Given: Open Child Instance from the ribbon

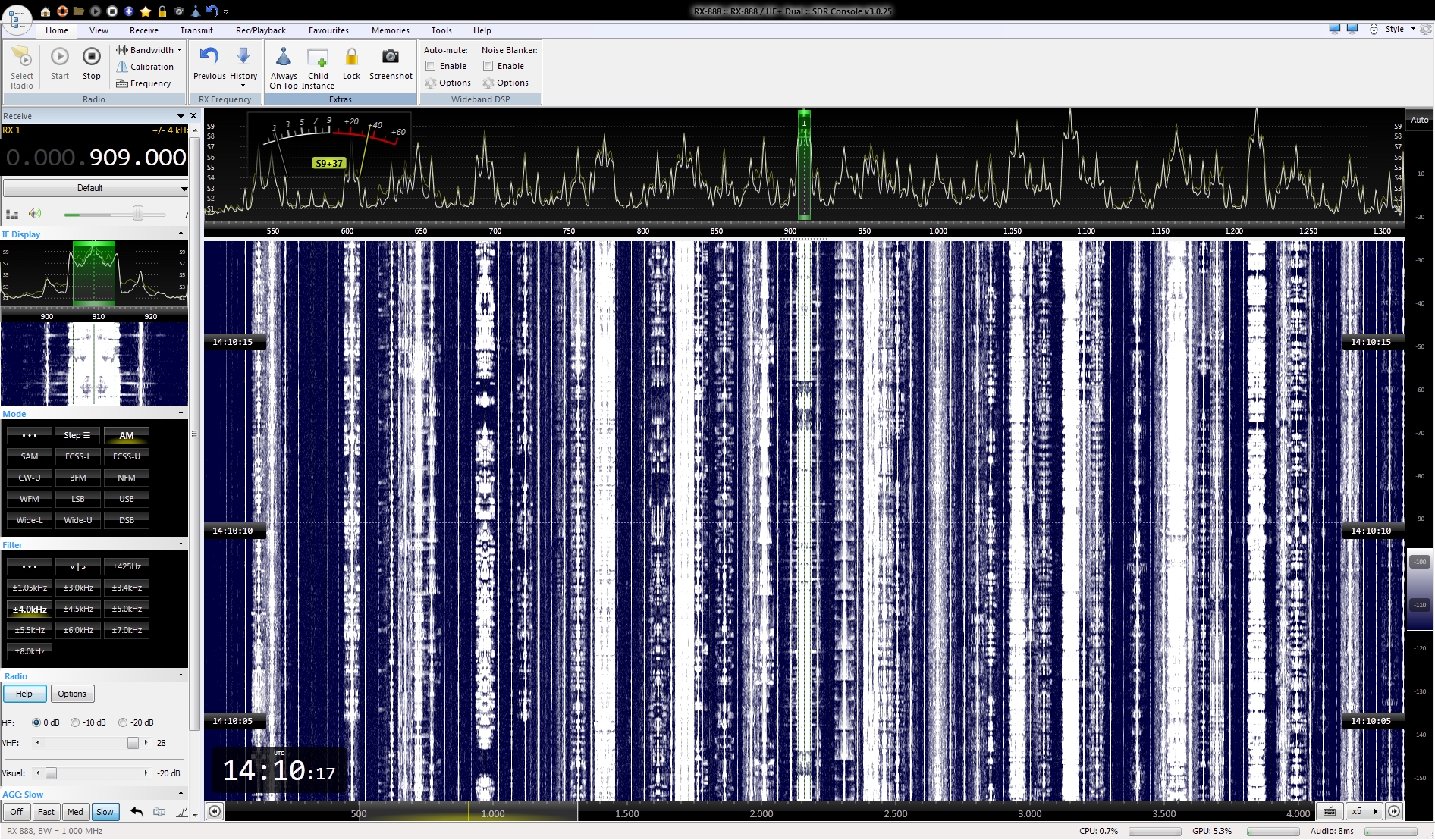Looking at the screenshot, I should 318,58.
